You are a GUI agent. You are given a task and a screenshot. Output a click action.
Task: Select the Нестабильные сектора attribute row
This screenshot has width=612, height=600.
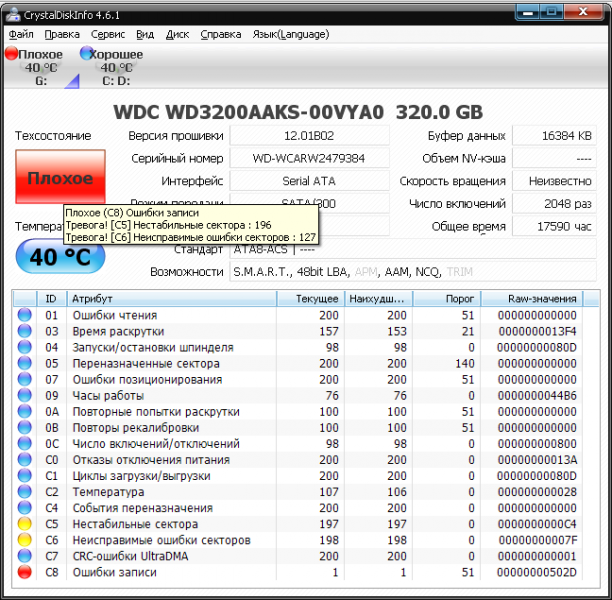[x=300, y=523]
